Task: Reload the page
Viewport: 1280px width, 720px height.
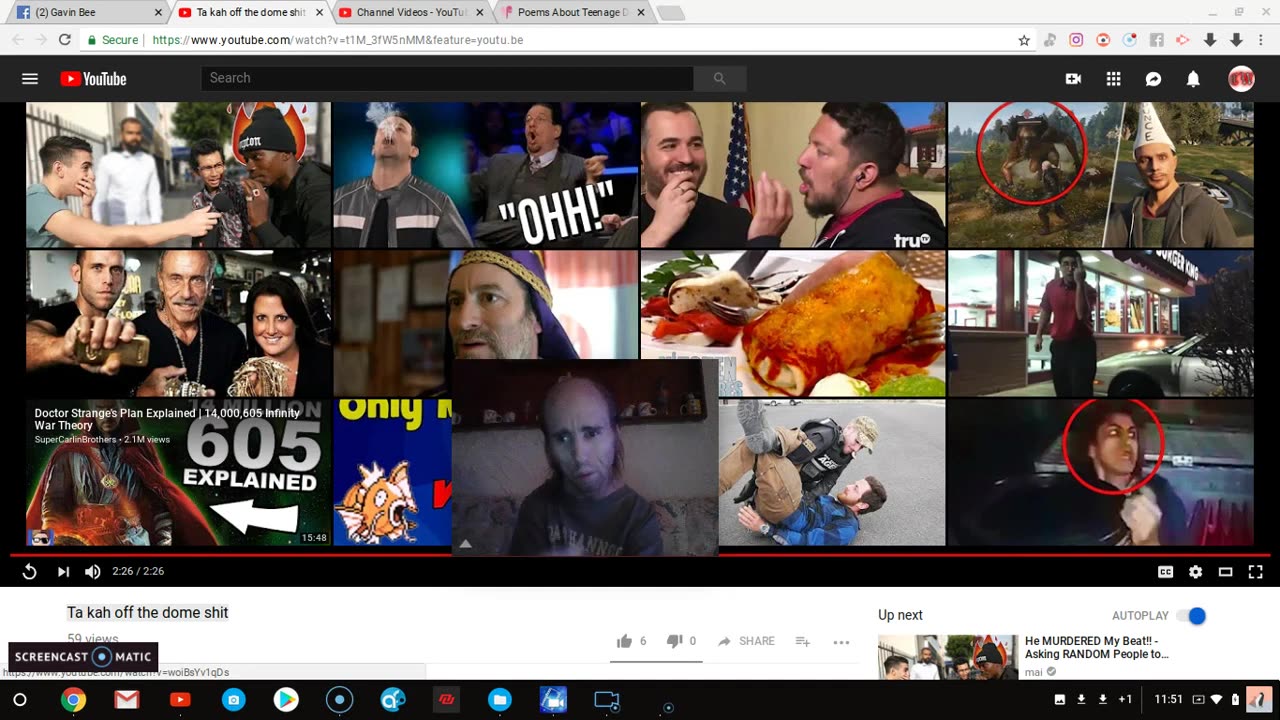Action: (65, 40)
